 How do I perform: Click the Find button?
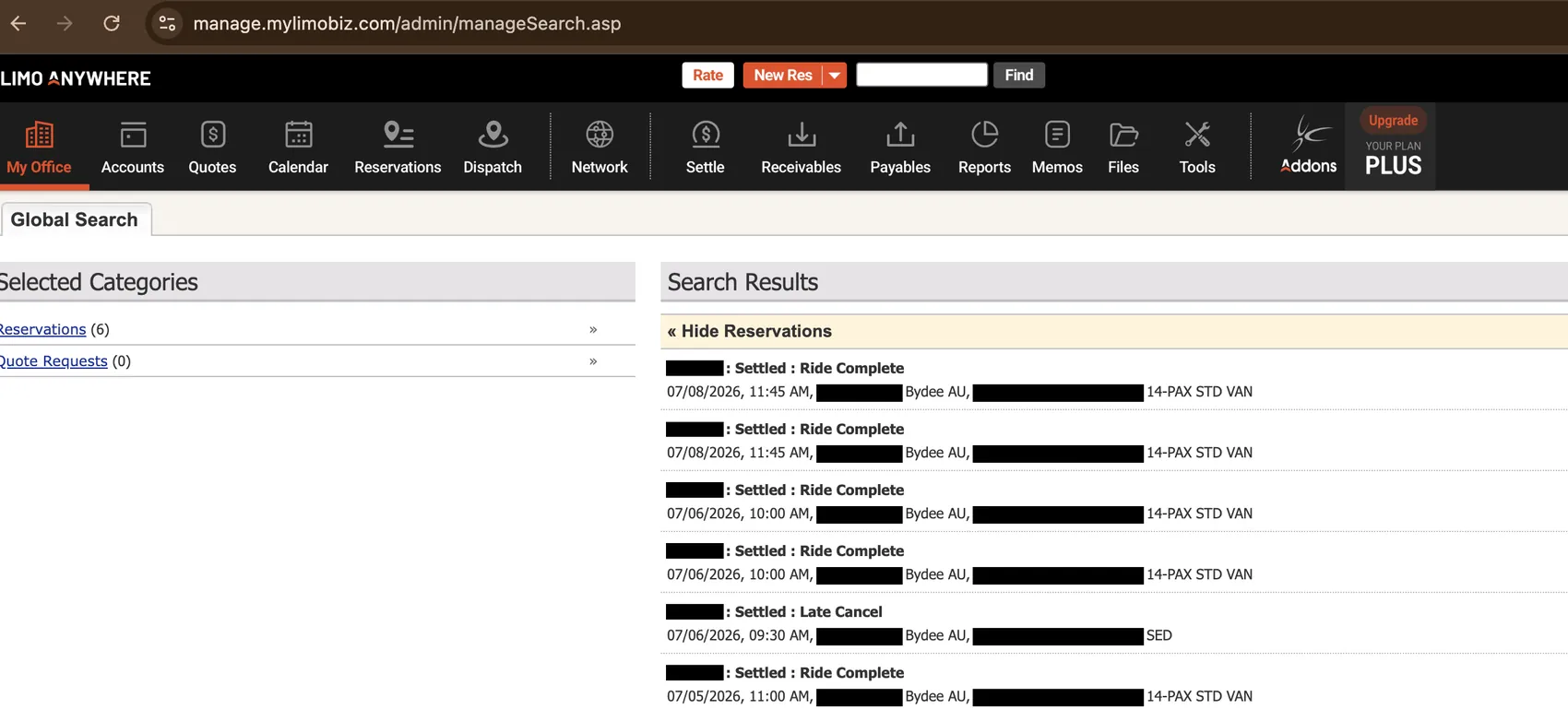tap(1019, 76)
